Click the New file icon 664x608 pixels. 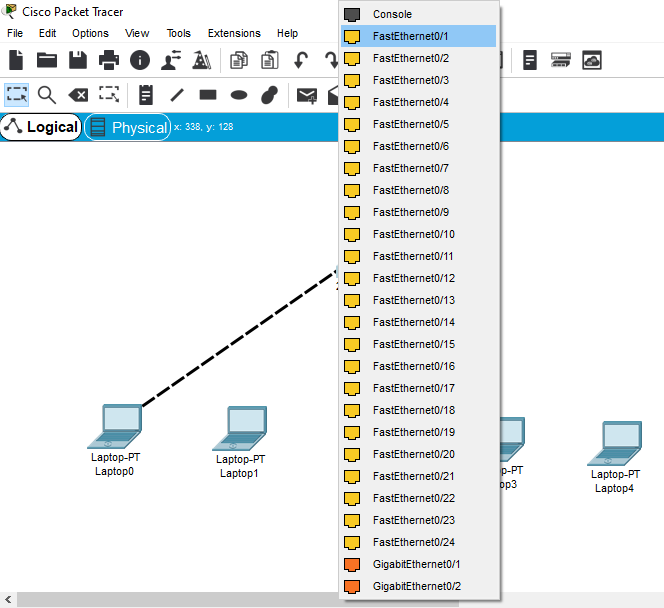(x=16, y=60)
